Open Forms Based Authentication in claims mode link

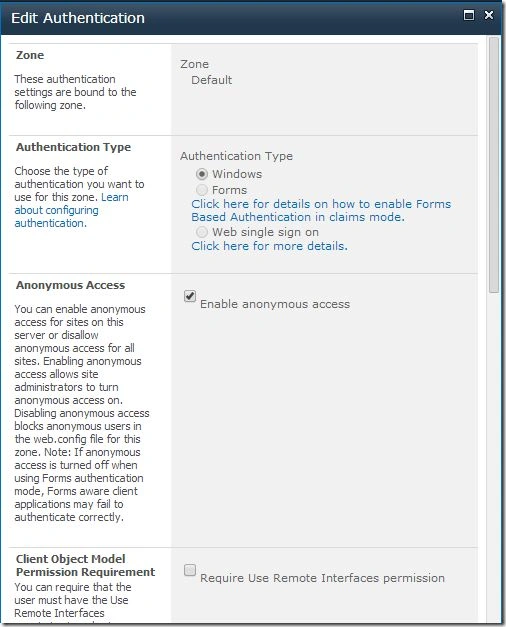321,210
